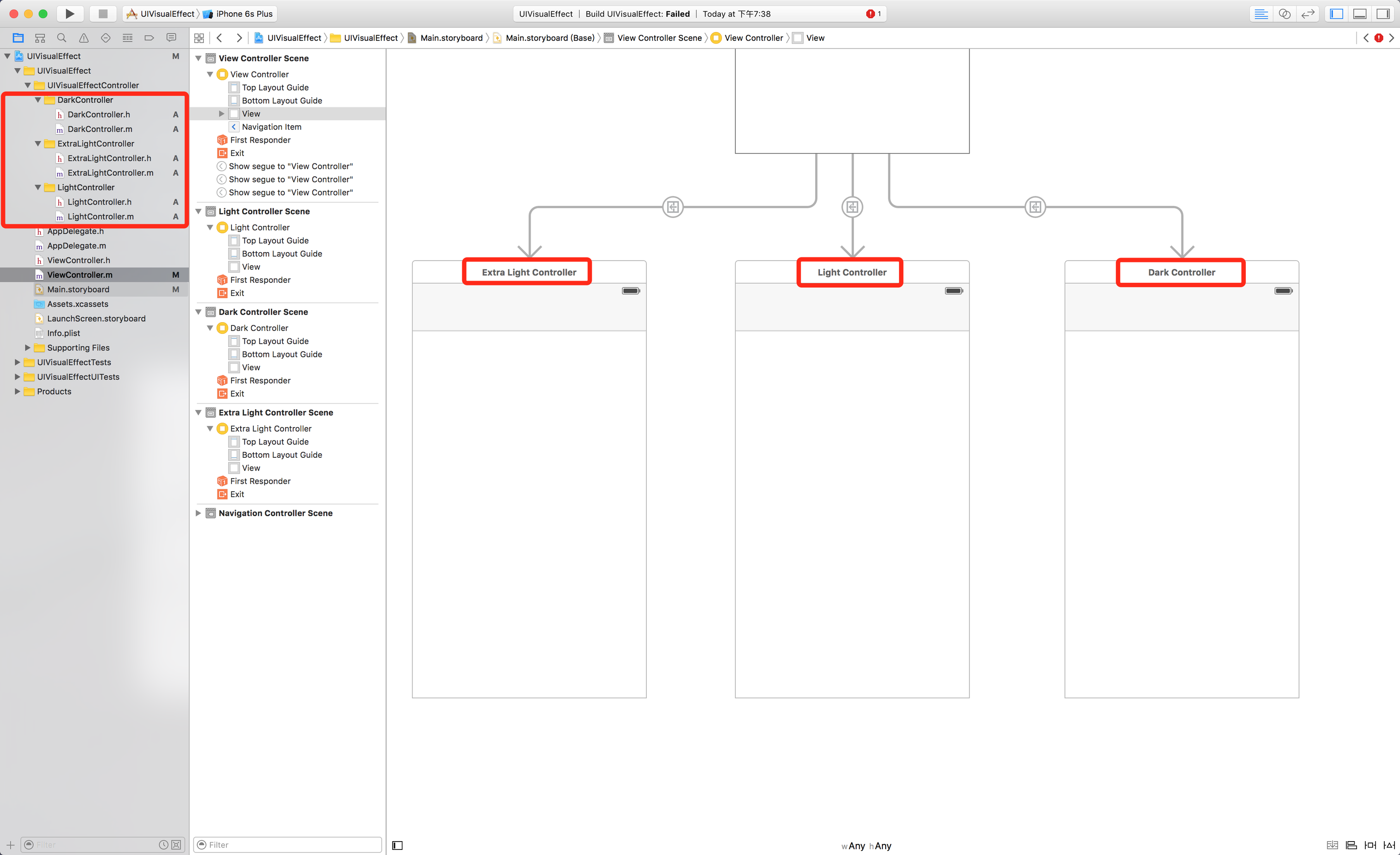Image resolution: width=1400 pixels, height=855 pixels.
Task: Expand the Navigation Controller Scene
Action: 198,513
